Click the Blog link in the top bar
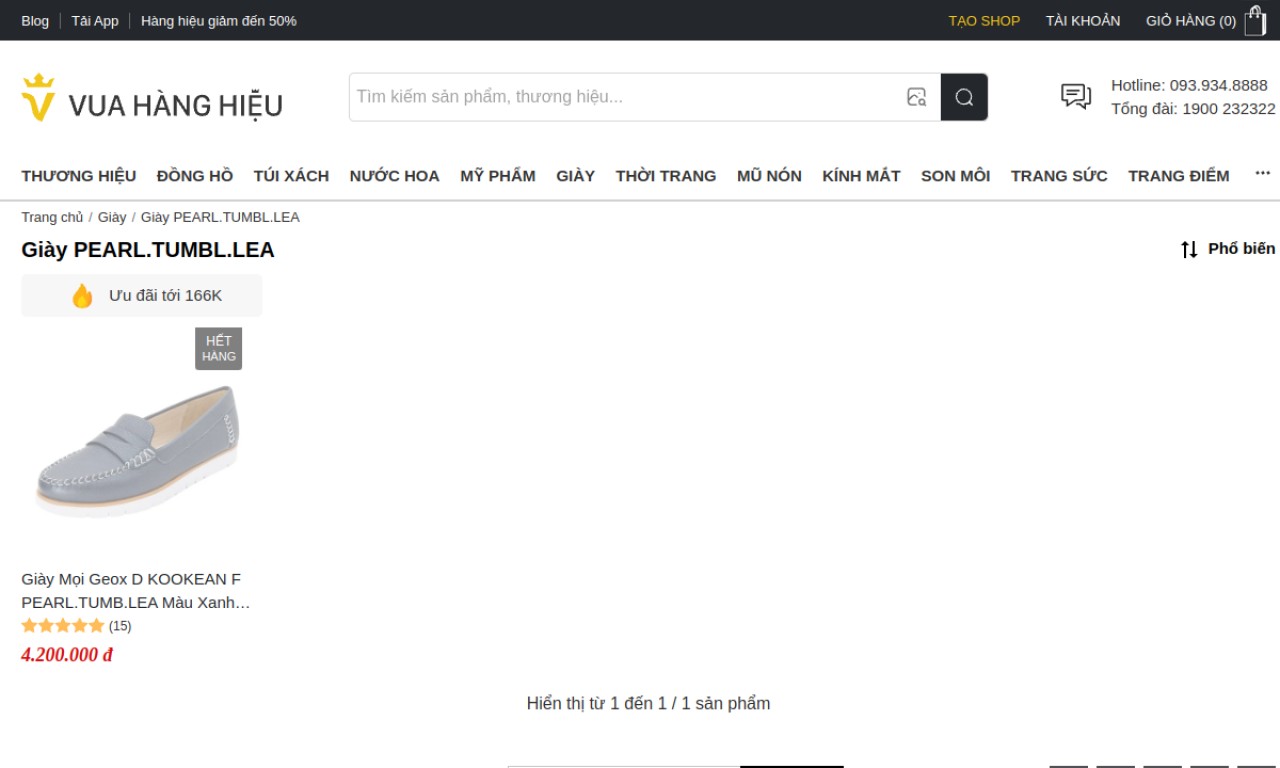 35,20
